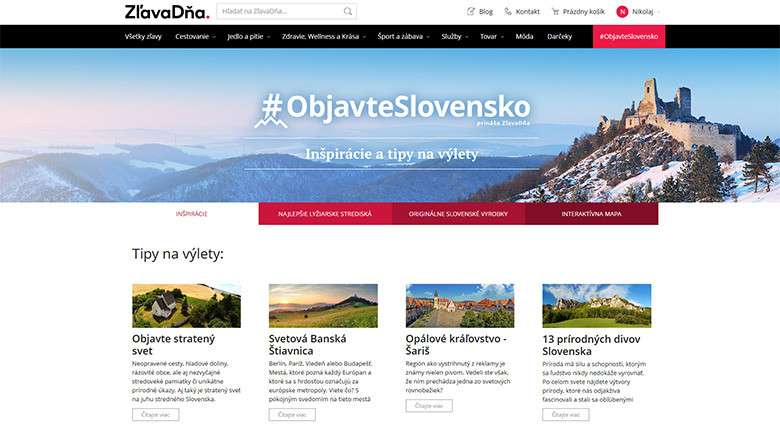Viewport: 780px width, 427px height.
Task: Select Najlepšie lyžiarske strediská tab
Action: tap(325, 214)
